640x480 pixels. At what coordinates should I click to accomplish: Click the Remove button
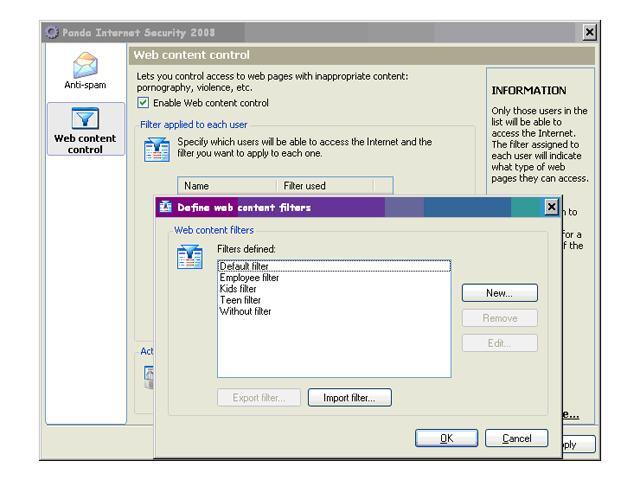coord(500,318)
